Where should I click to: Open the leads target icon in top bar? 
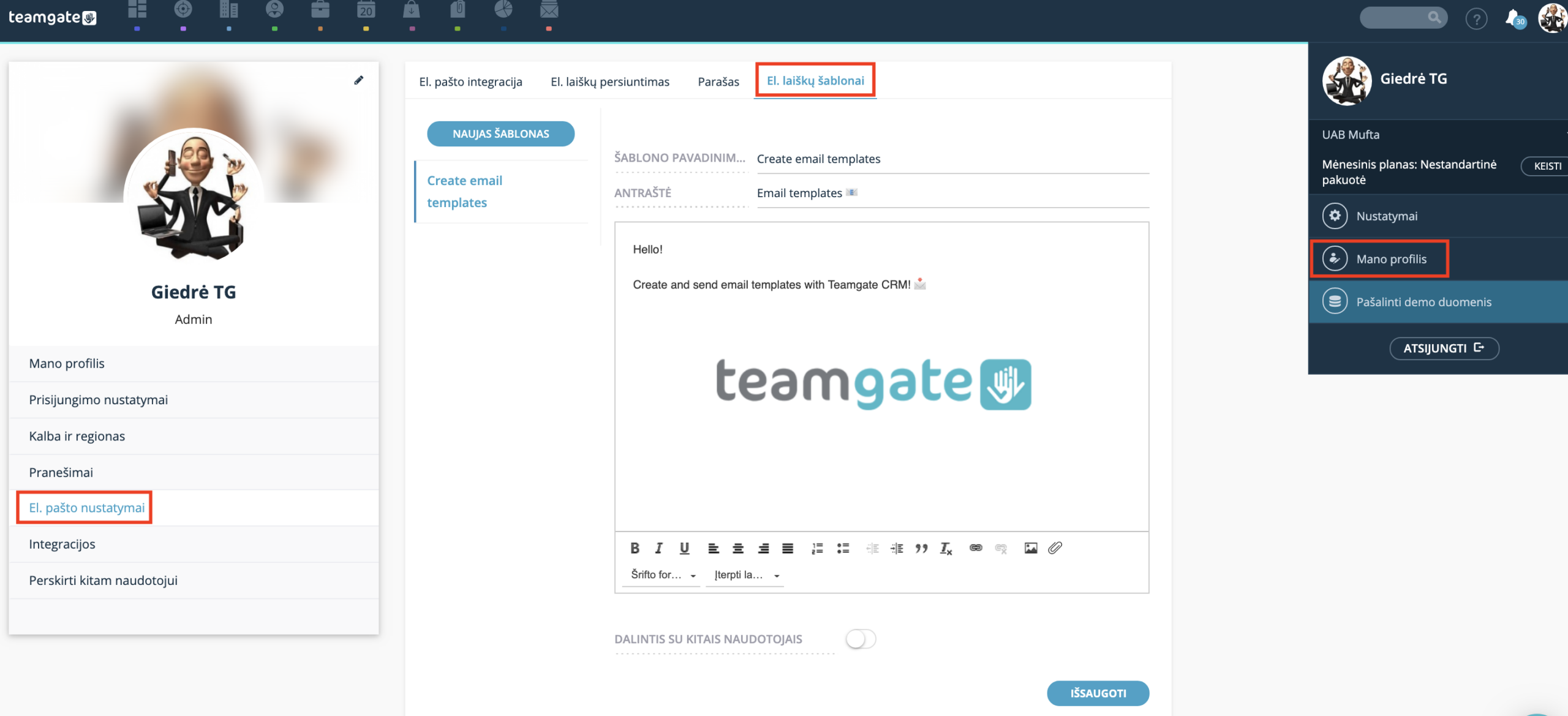click(x=183, y=10)
